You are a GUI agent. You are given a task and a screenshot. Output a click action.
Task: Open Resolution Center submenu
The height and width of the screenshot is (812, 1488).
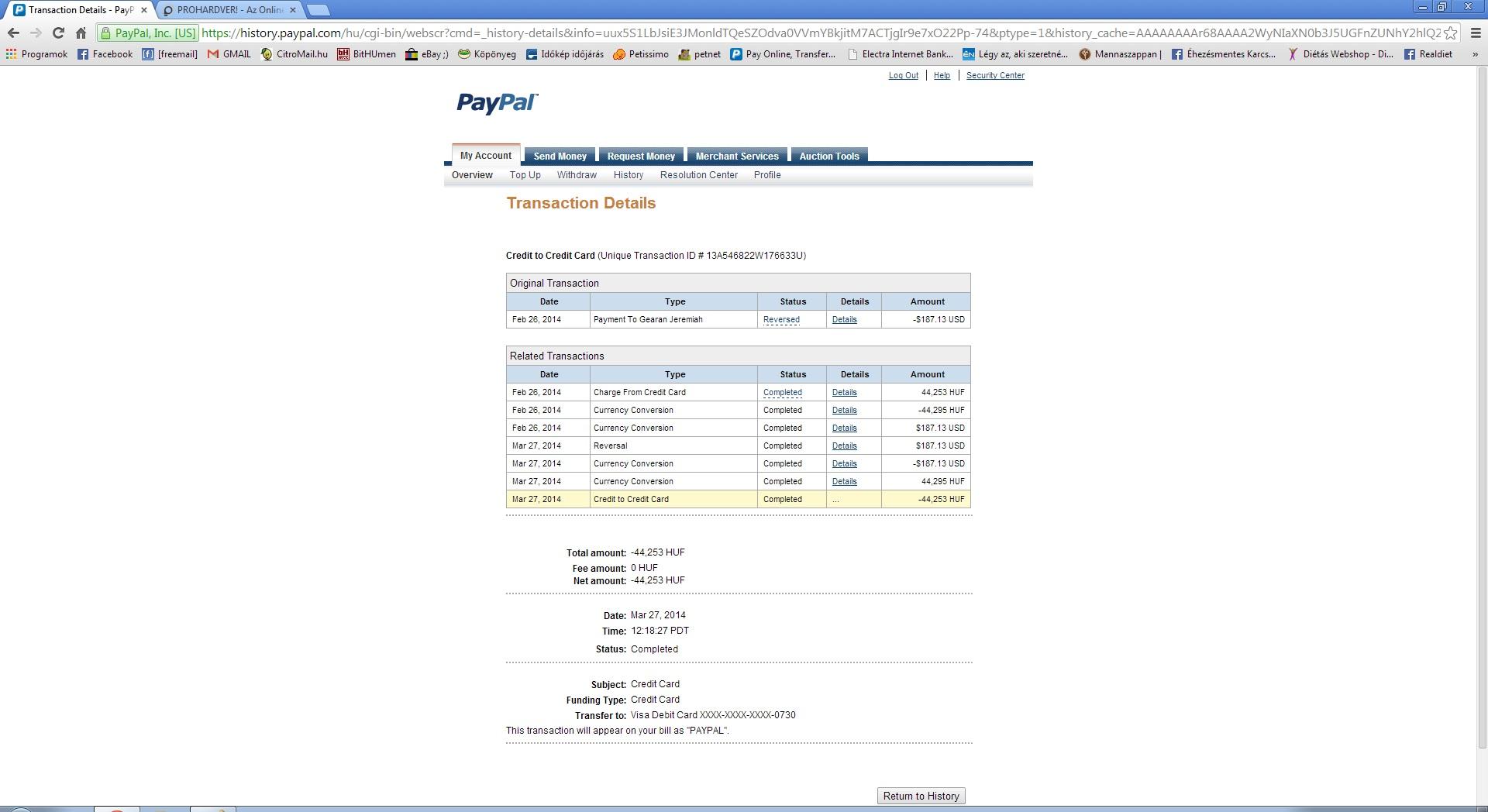[699, 175]
